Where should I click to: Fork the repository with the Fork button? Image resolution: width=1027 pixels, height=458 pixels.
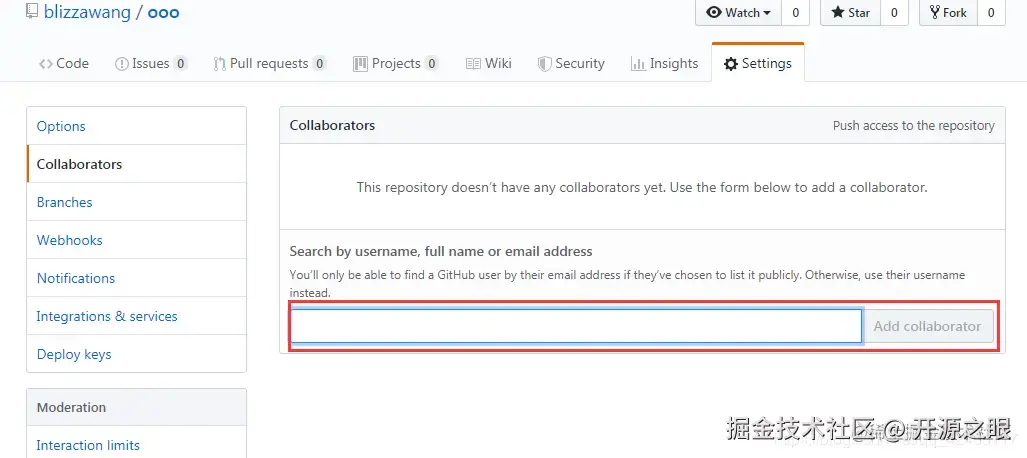pos(948,12)
